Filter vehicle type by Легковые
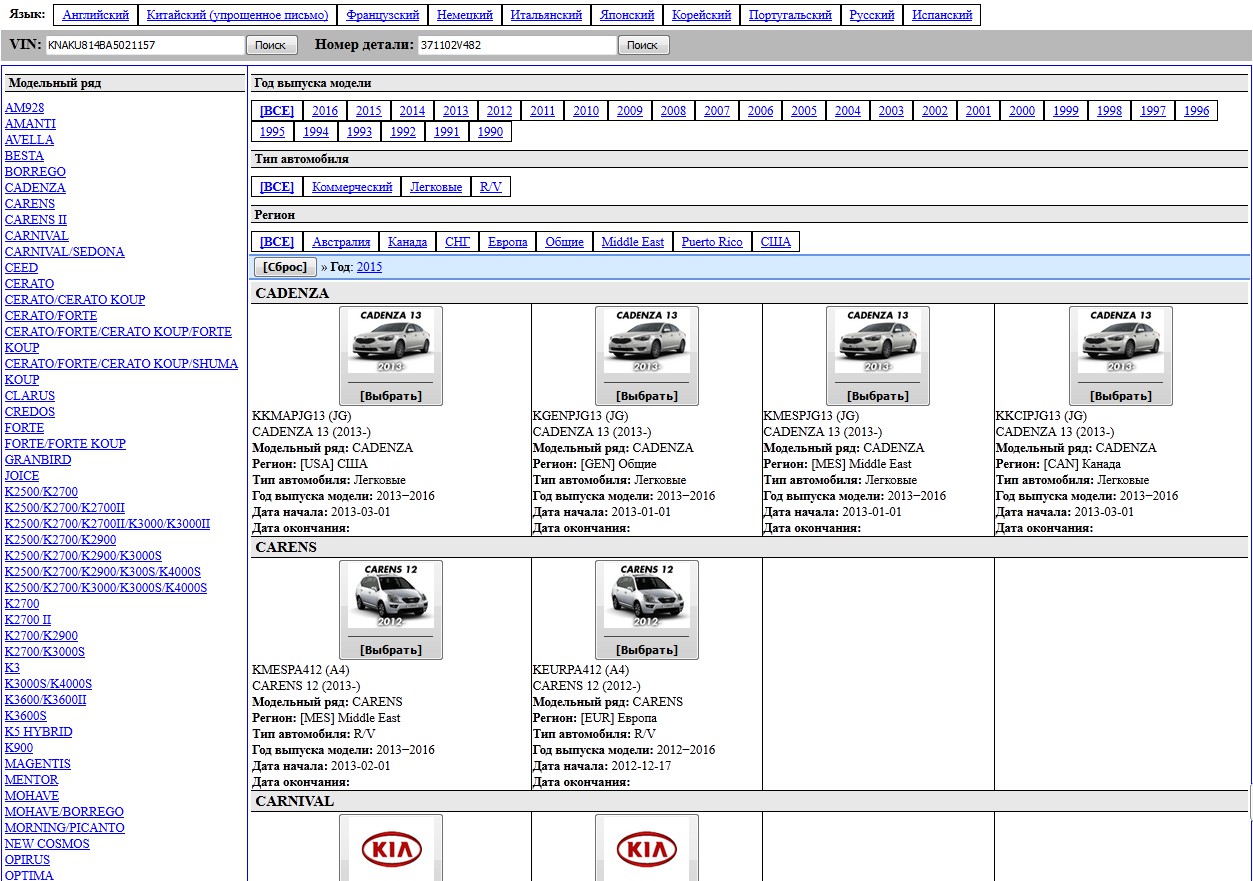The height and width of the screenshot is (881, 1253). pos(436,187)
